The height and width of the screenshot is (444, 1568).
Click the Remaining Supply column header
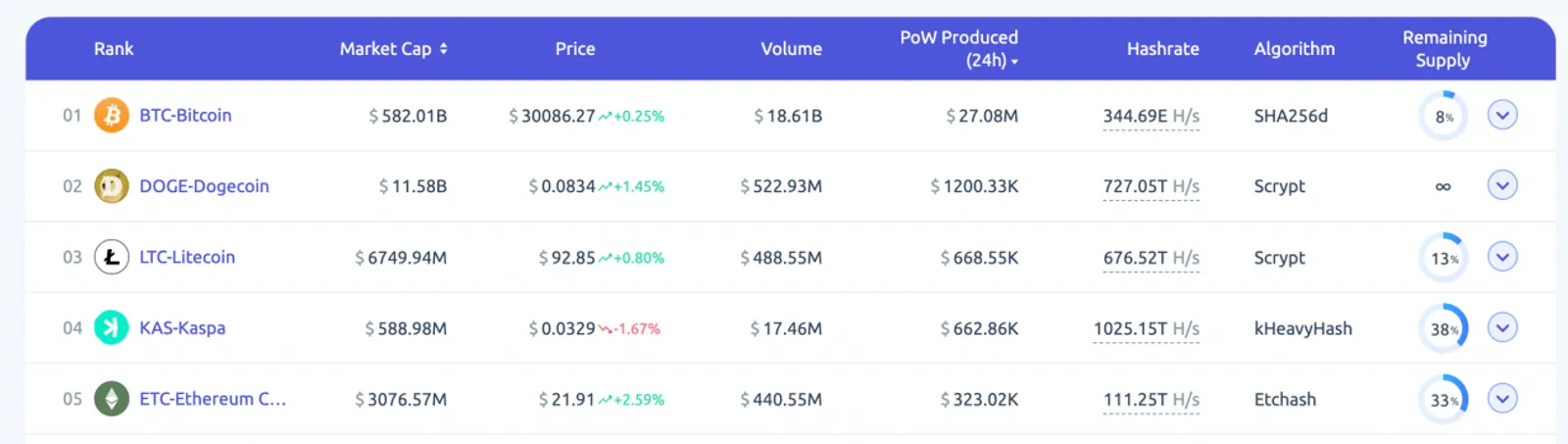(1445, 49)
